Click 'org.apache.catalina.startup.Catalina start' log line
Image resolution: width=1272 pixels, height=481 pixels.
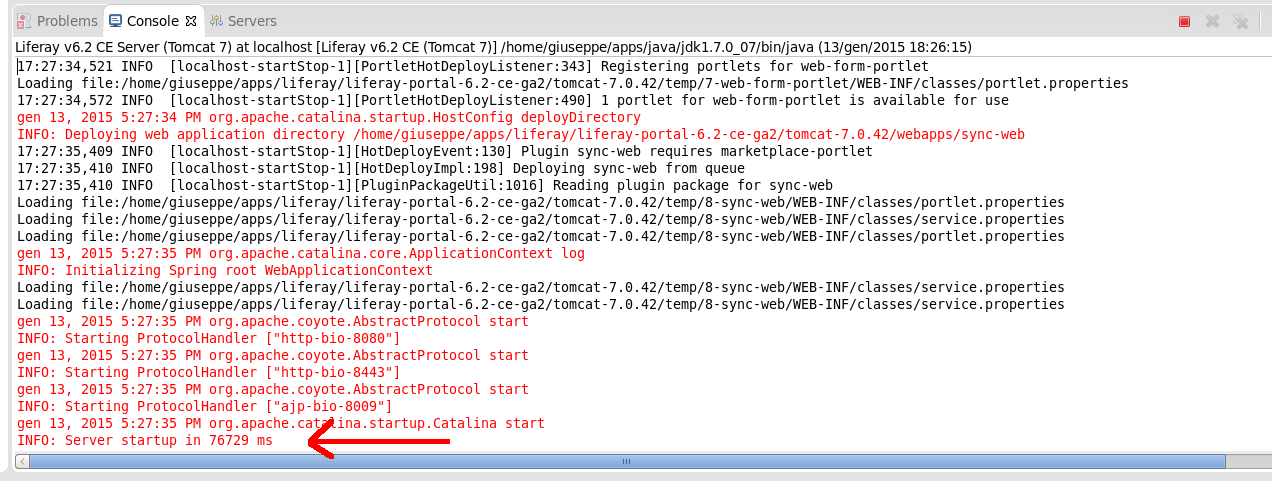click(x=281, y=423)
